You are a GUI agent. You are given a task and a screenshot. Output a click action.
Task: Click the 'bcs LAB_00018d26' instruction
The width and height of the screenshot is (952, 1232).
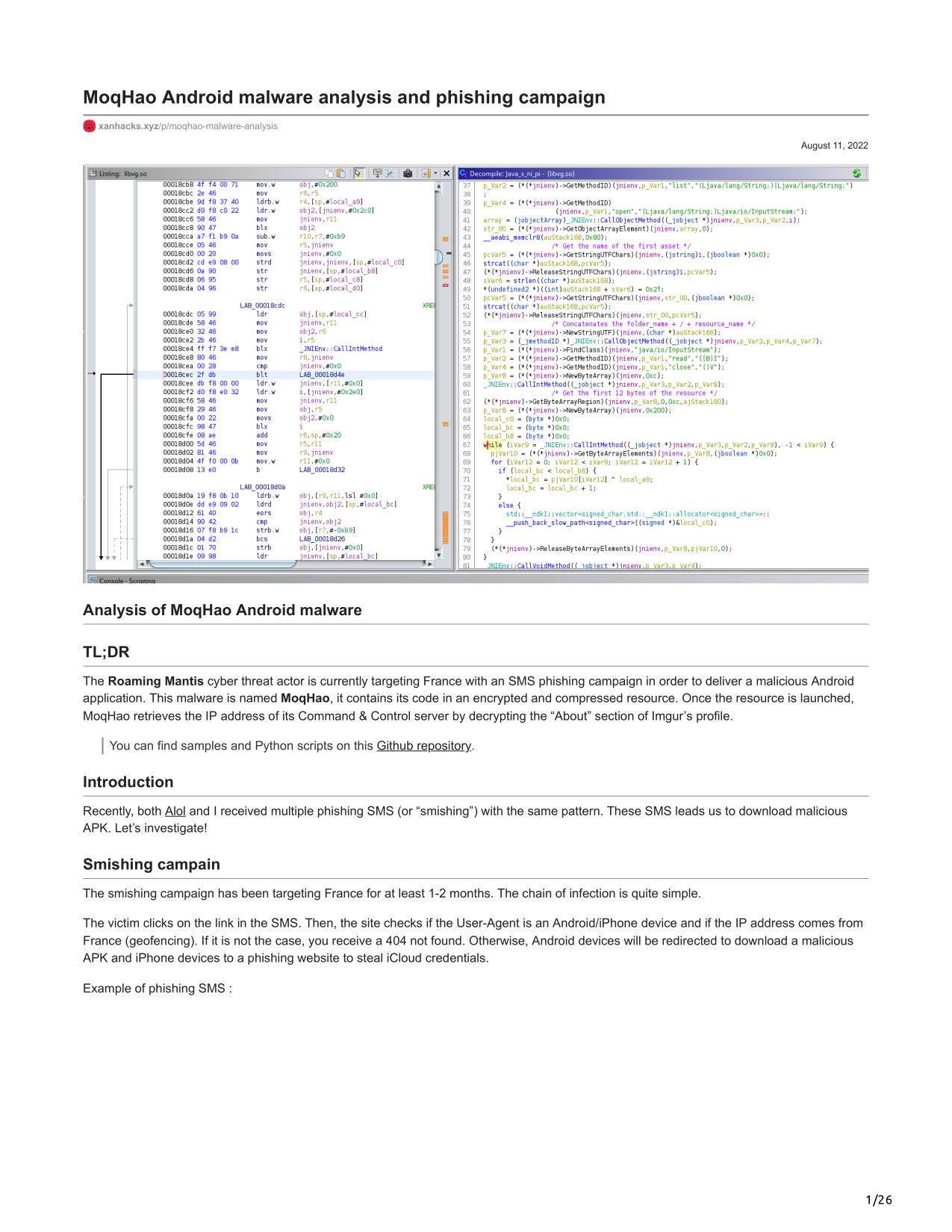coord(301,538)
